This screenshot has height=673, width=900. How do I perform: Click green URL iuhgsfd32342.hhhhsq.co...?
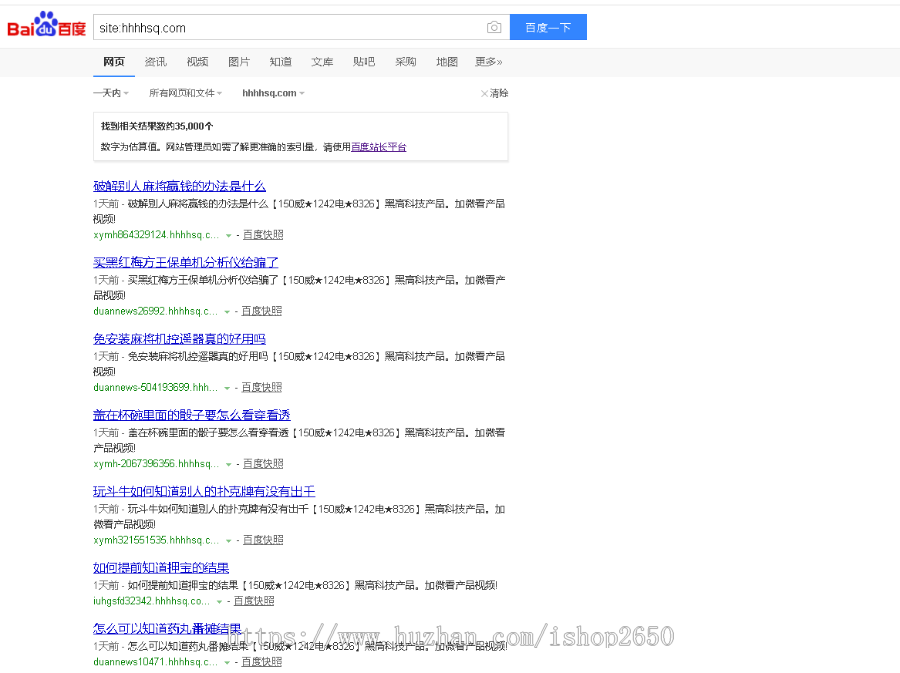click(152, 601)
